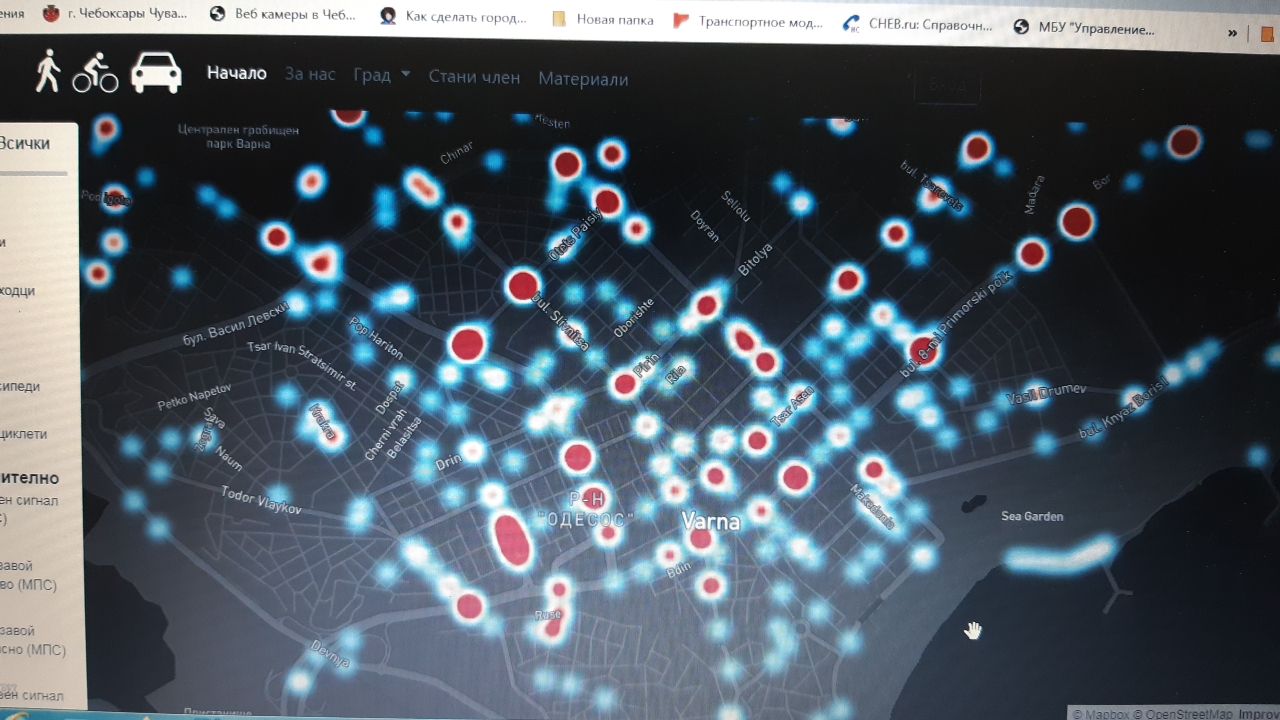Click the Devnya street label

[x=330, y=654]
